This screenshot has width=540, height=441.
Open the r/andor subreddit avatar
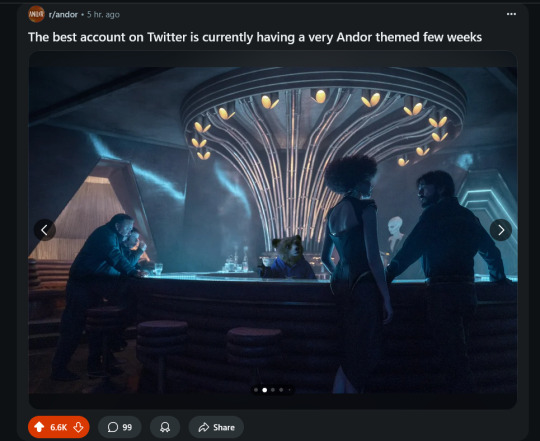pyautogui.click(x=36, y=14)
